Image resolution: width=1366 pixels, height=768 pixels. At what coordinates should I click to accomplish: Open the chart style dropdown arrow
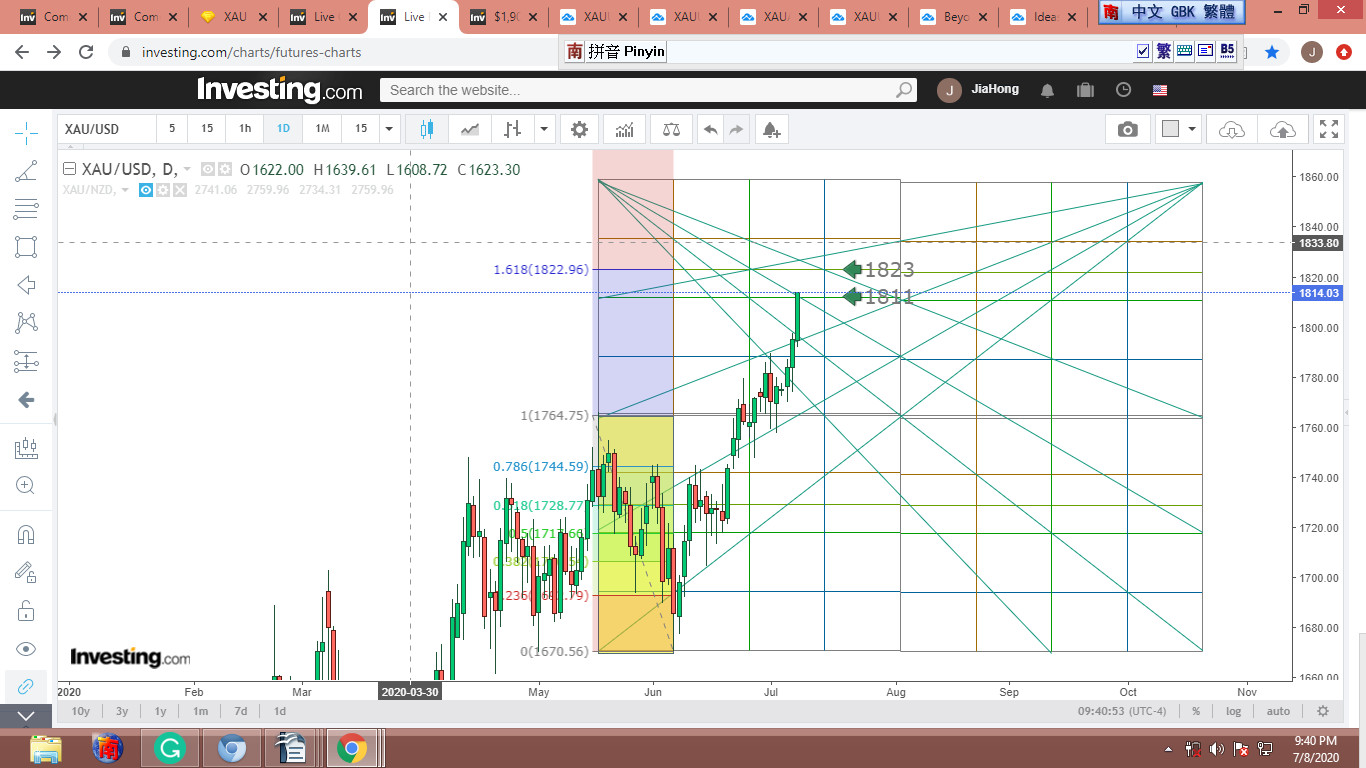click(543, 129)
